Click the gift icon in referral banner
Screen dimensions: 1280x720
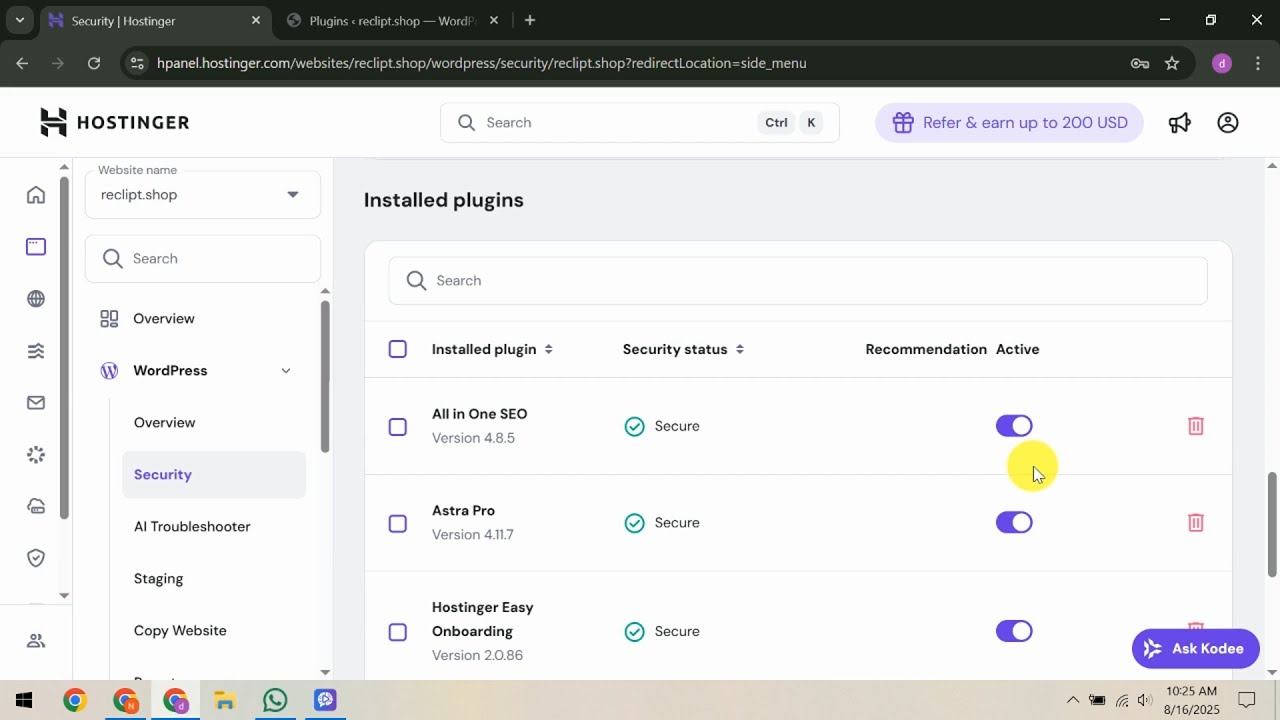[x=903, y=122]
